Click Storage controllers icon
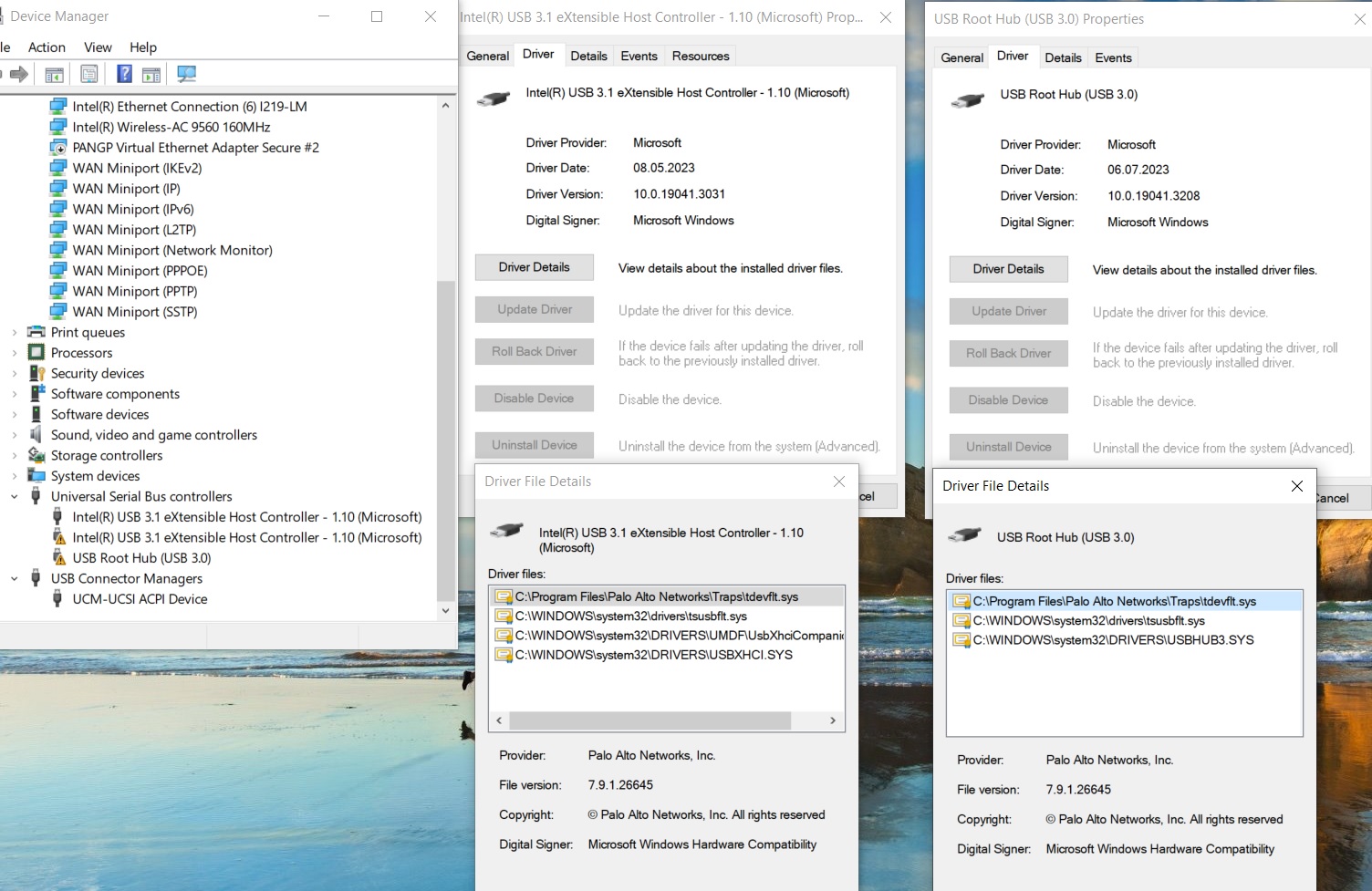The height and width of the screenshot is (891, 1372). 36,455
